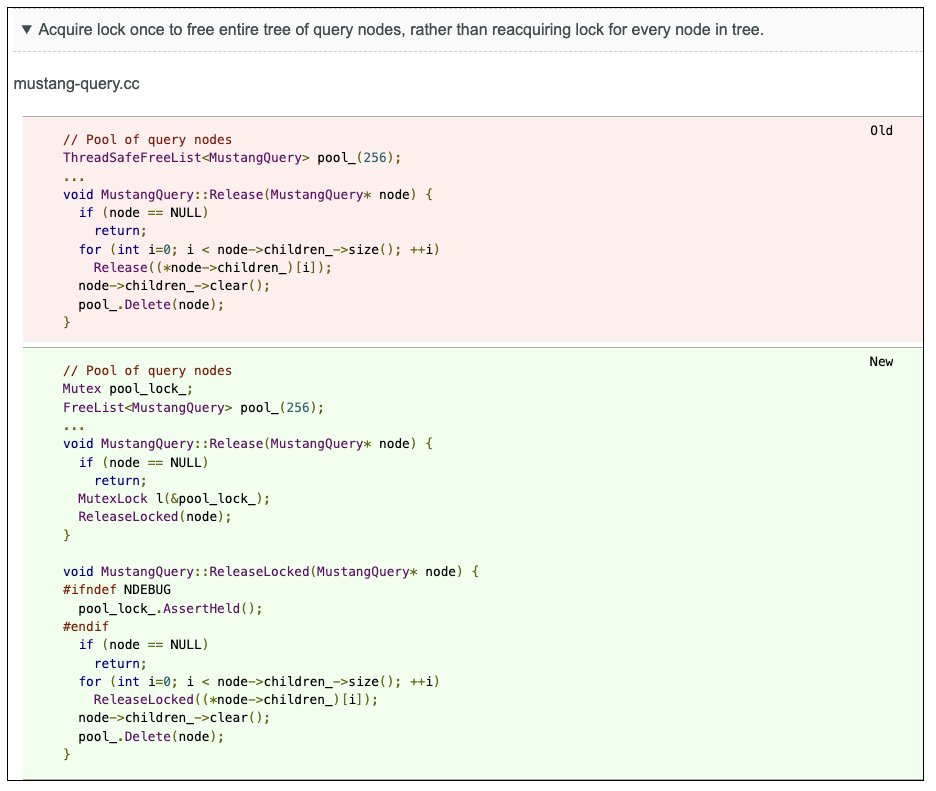Click the "Old" label in red block
The height and width of the screenshot is (791, 936).
pyautogui.click(x=881, y=131)
